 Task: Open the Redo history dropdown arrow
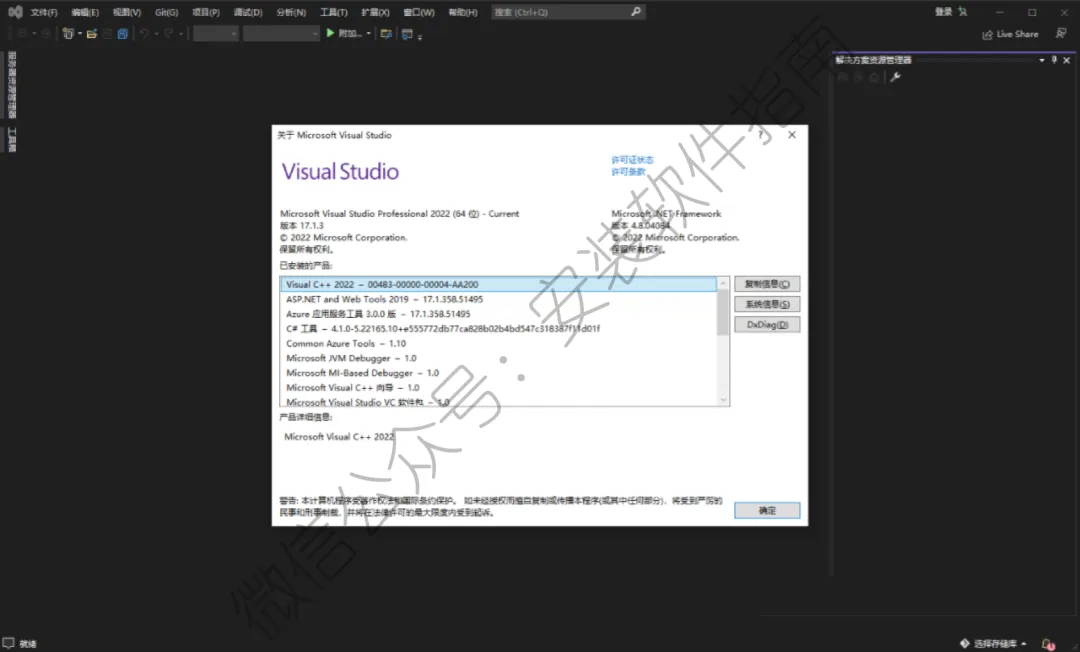click(181, 33)
